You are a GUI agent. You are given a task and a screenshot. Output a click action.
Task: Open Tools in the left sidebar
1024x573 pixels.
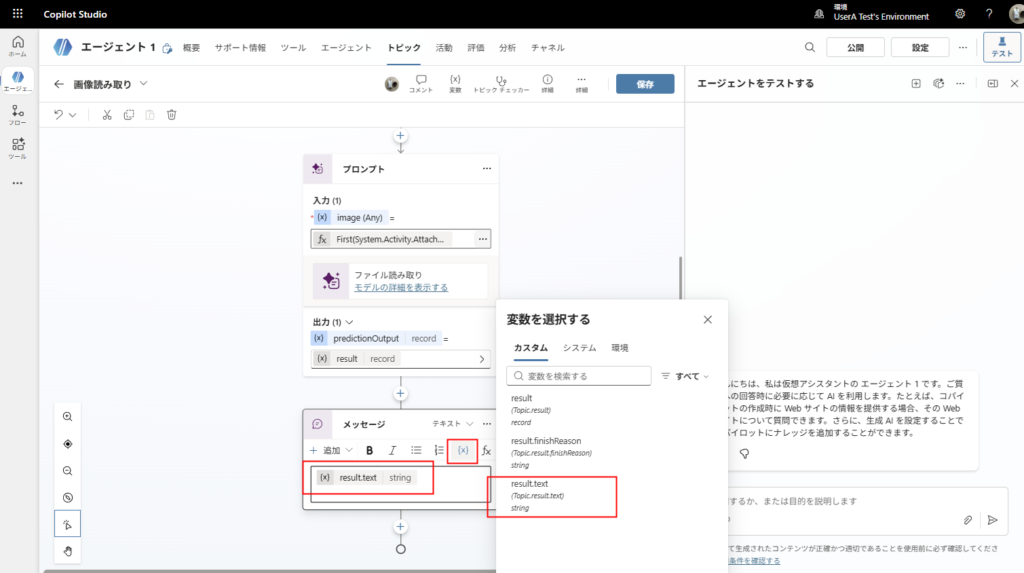pyautogui.click(x=18, y=148)
